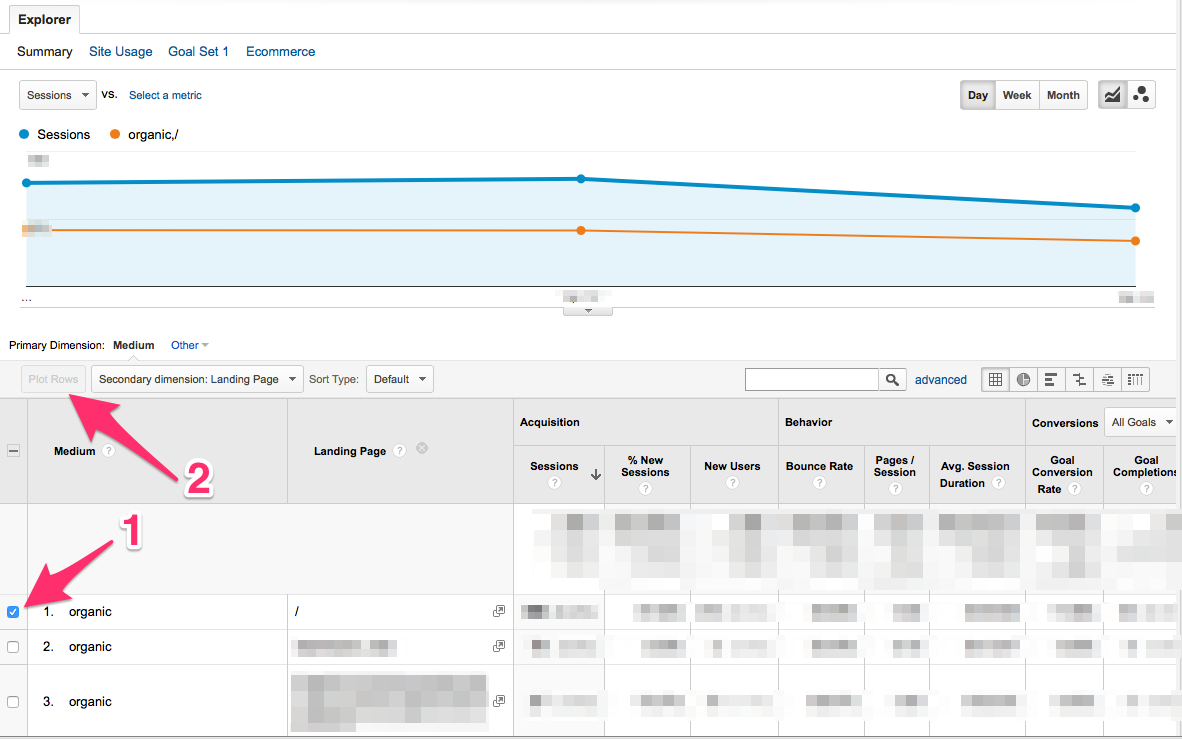1182x739 pixels.
Task: Open the All Goals conversions dropdown
Action: pyautogui.click(x=1142, y=422)
